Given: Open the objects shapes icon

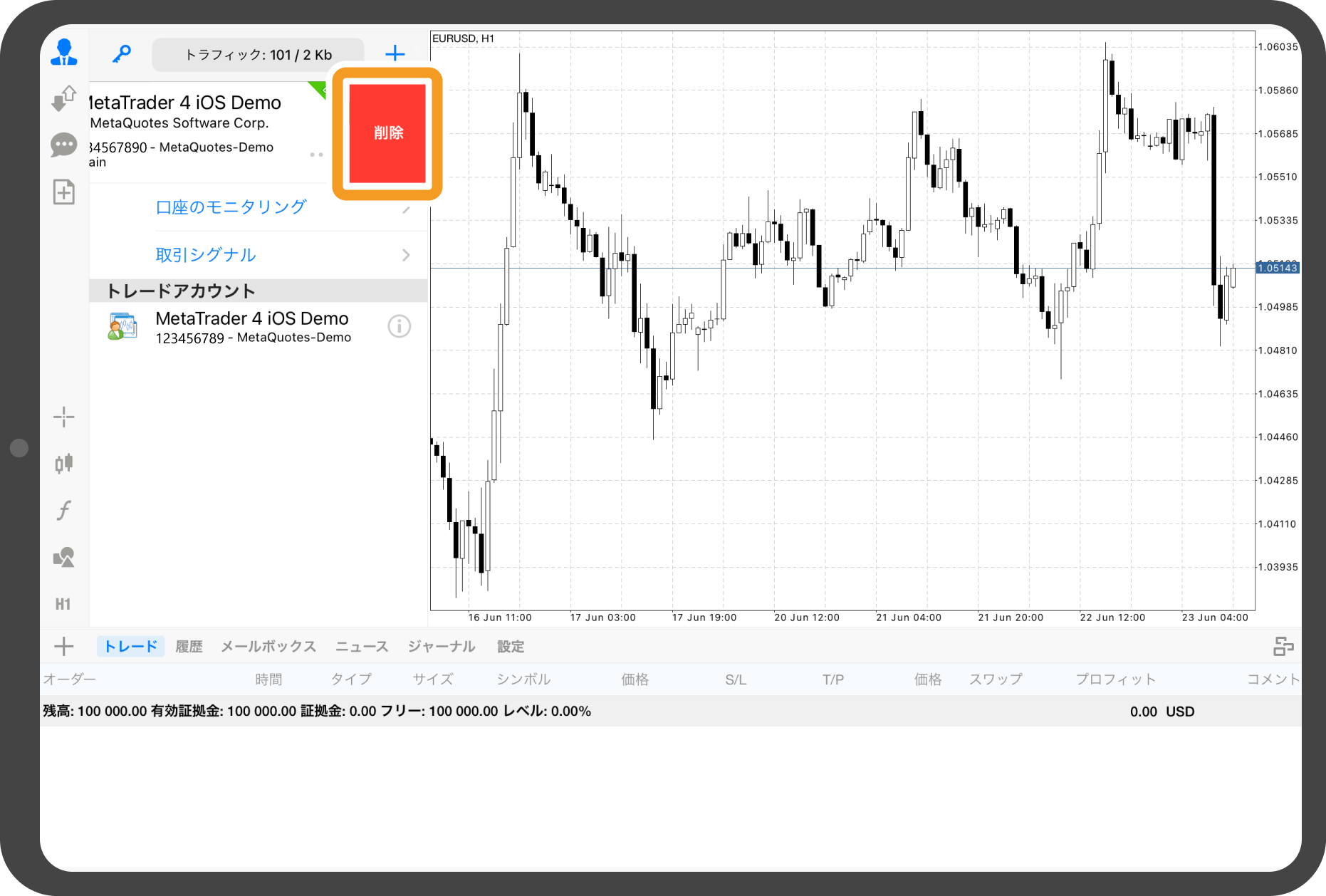Looking at the screenshot, I should pyautogui.click(x=64, y=557).
